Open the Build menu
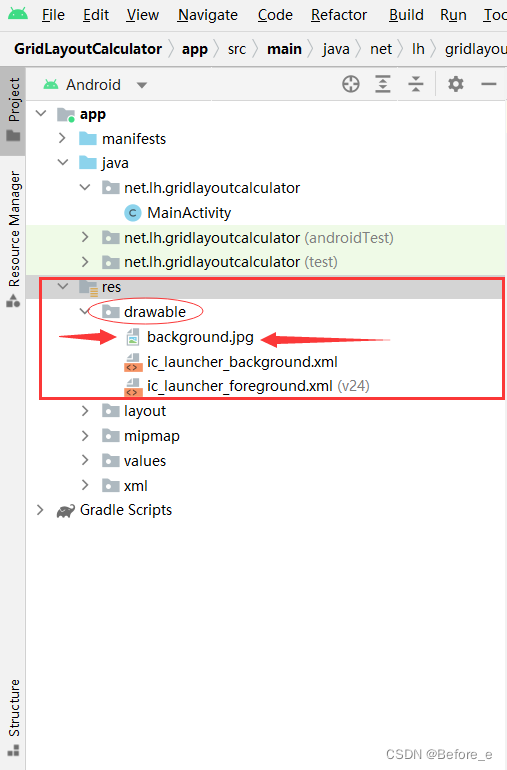The image size is (507, 770). [406, 15]
